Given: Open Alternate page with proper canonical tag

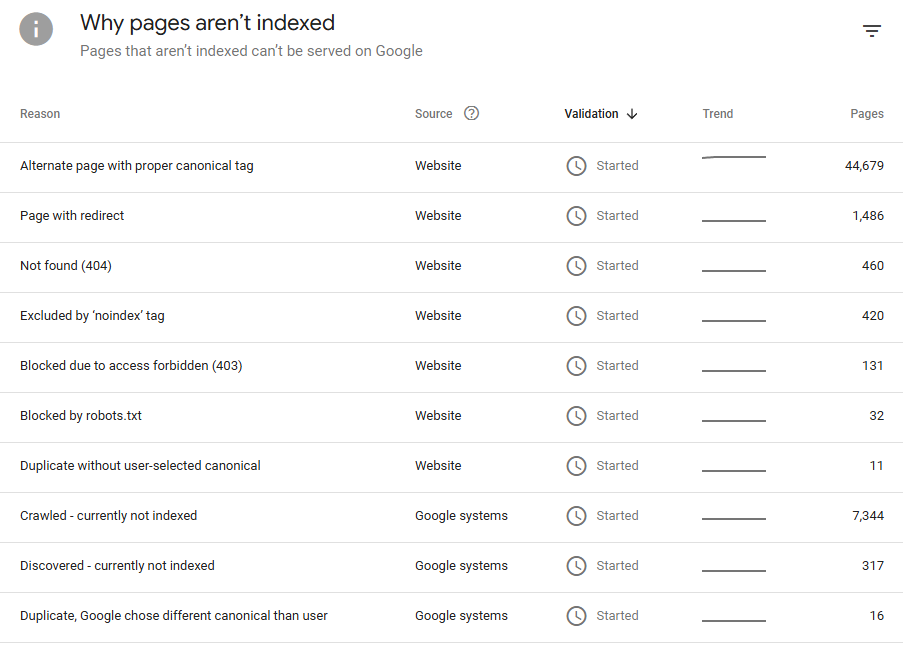Looking at the screenshot, I should point(137,166).
